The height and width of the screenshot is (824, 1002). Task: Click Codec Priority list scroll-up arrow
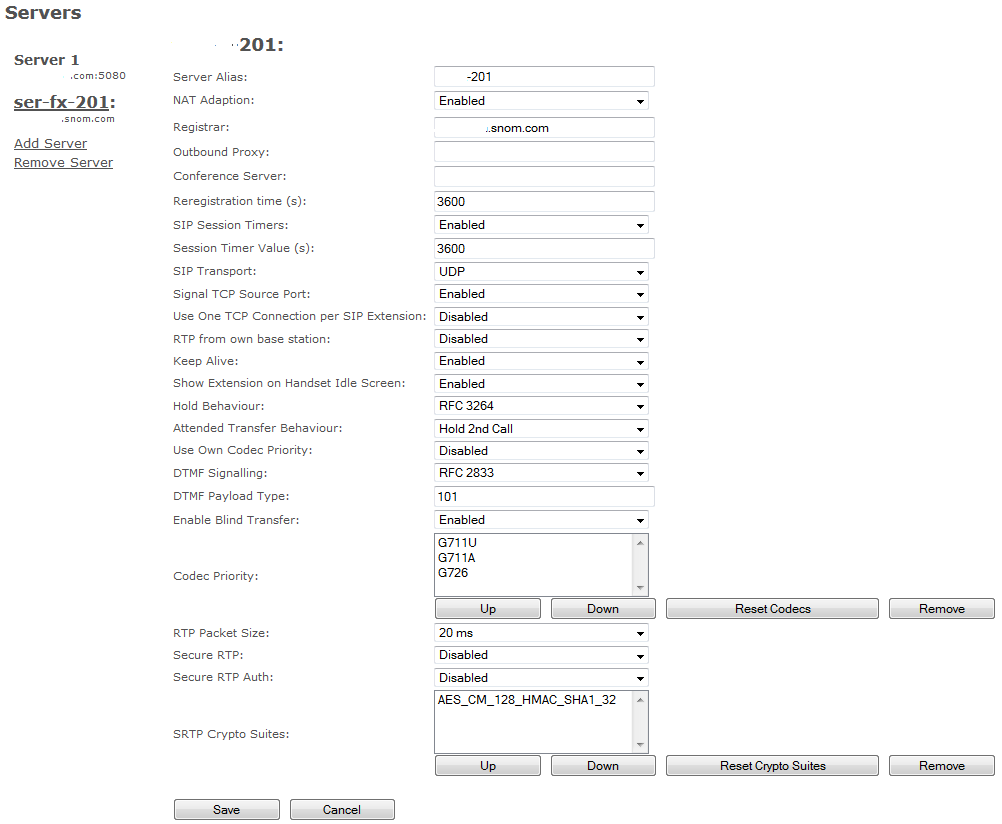640,543
